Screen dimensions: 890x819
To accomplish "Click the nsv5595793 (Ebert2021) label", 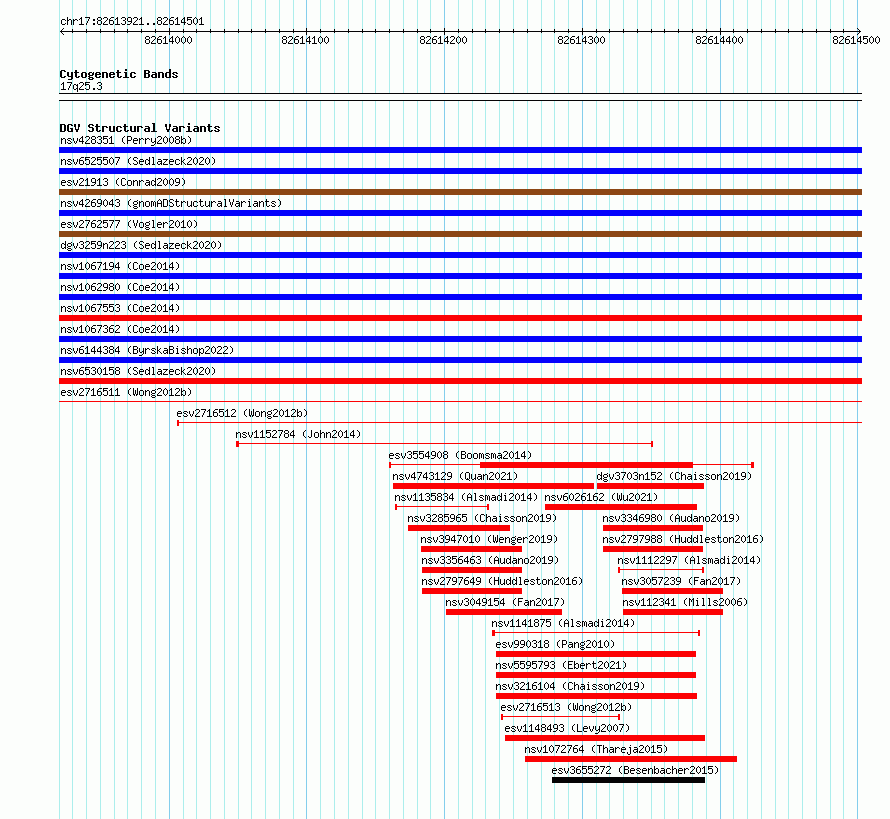I will coord(561,665).
